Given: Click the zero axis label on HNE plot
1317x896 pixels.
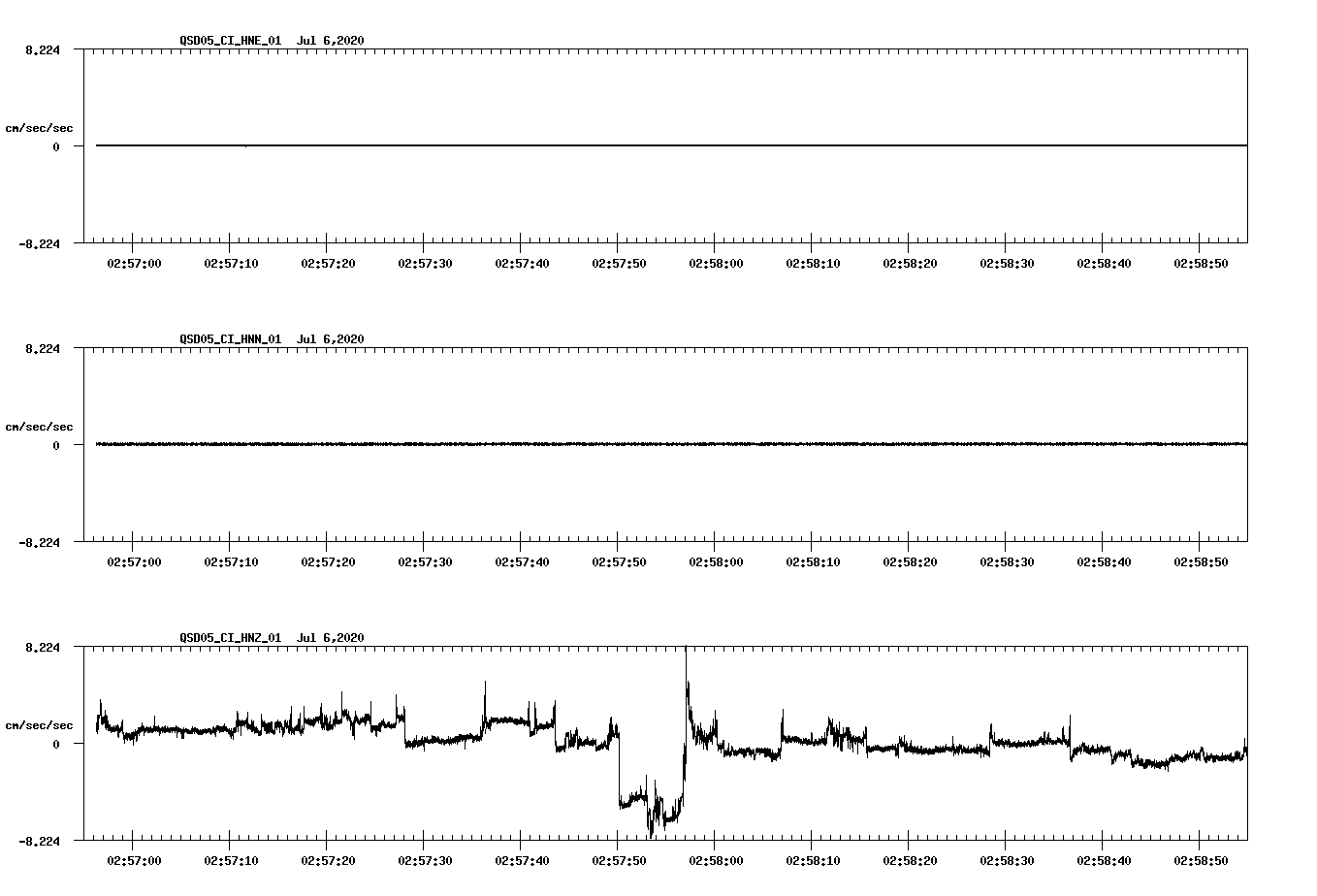Looking at the screenshot, I should pos(56,147).
